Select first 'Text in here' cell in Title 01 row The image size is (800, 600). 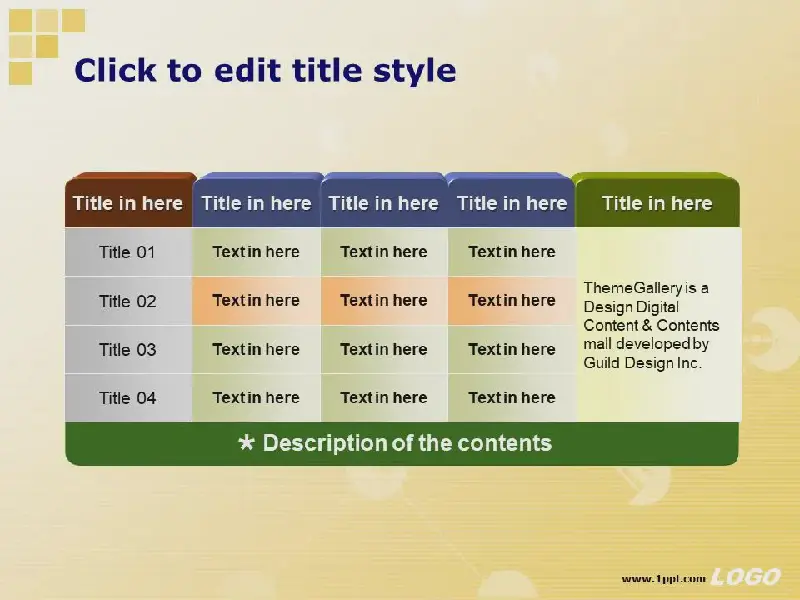[256, 252]
